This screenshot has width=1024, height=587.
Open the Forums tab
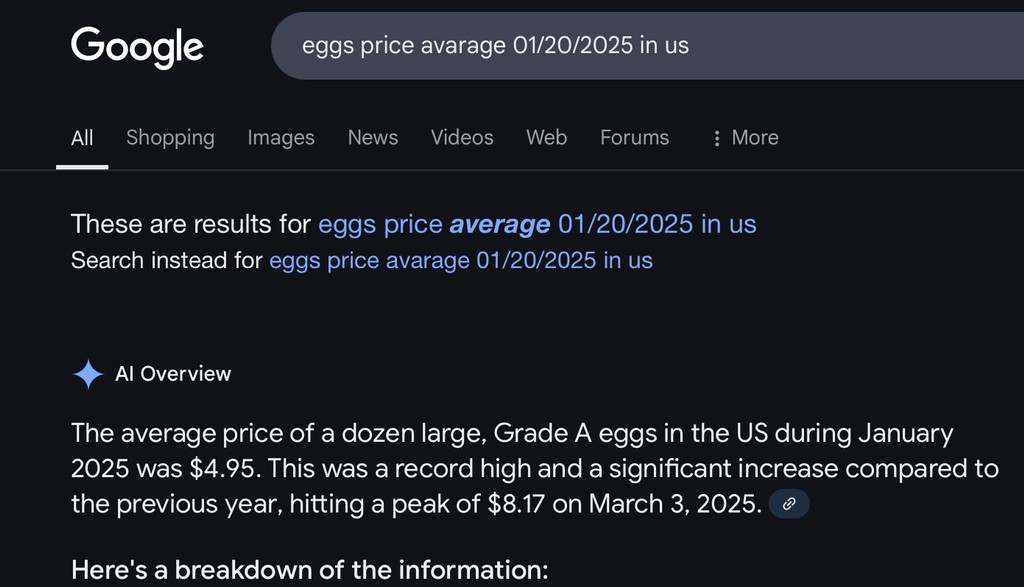(634, 138)
